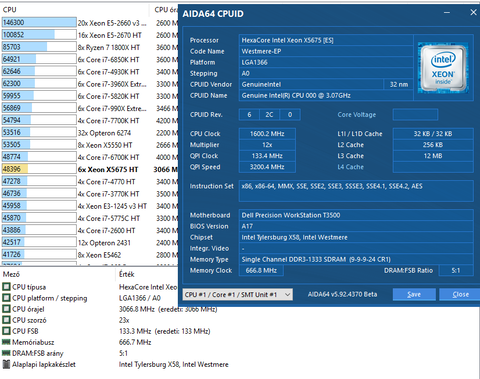Click the CPU platform / stepping icon
This screenshot has width=480, height=379.
[x=6, y=298]
